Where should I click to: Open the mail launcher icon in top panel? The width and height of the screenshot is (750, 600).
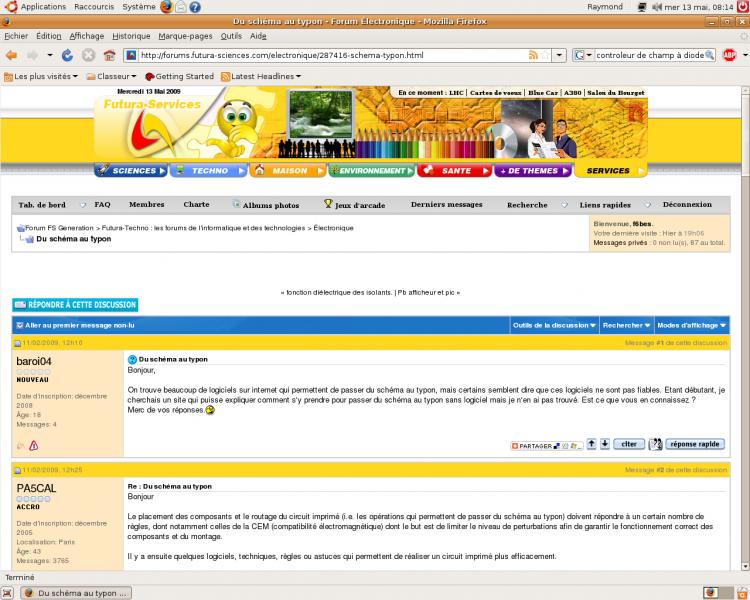[x=181, y=7]
